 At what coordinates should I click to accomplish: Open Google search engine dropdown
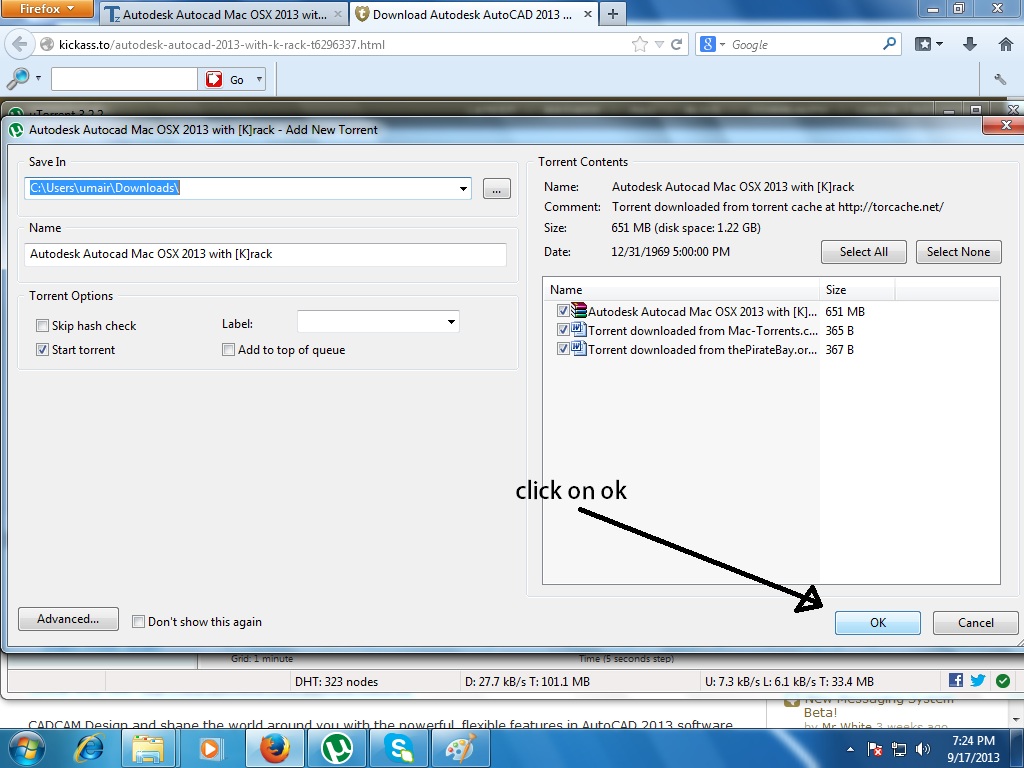coord(722,44)
